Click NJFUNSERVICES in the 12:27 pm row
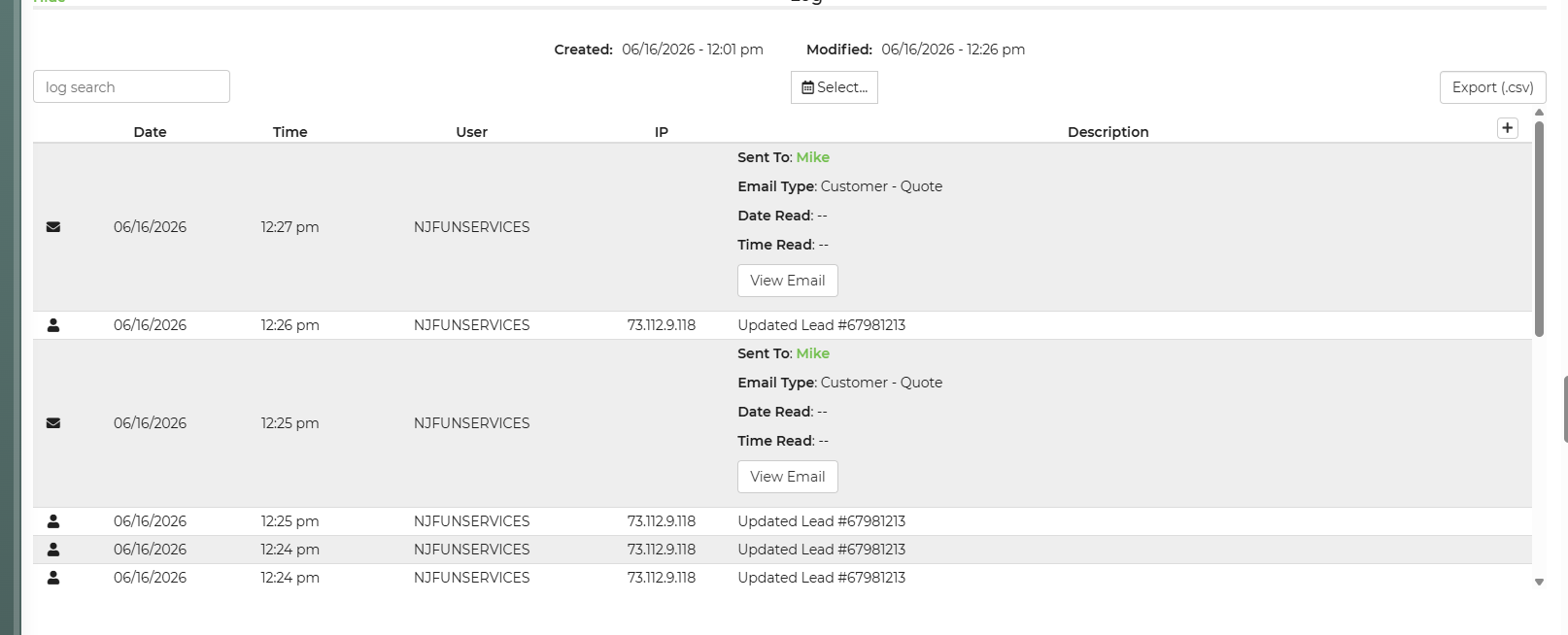1568x635 pixels. (x=472, y=227)
